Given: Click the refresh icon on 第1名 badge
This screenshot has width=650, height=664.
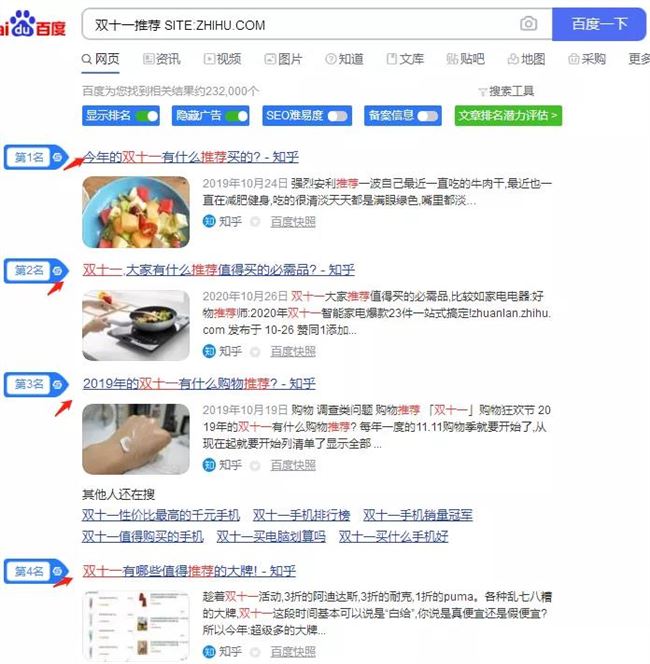Looking at the screenshot, I should point(57,157).
